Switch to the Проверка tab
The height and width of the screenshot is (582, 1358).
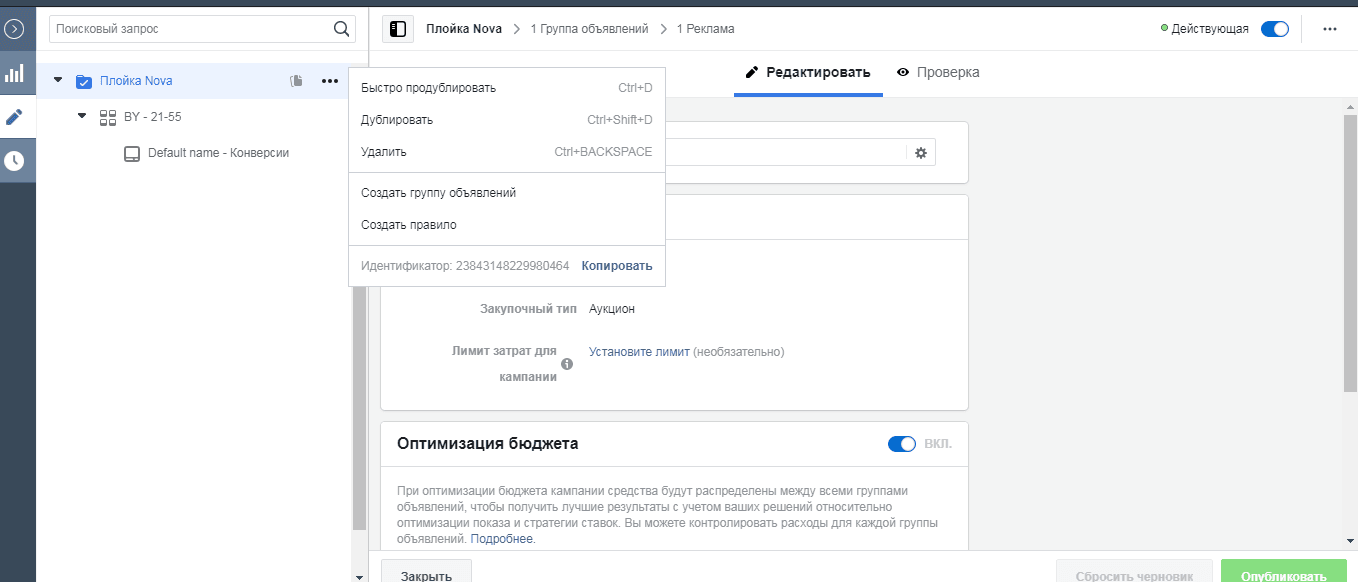click(x=938, y=72)
